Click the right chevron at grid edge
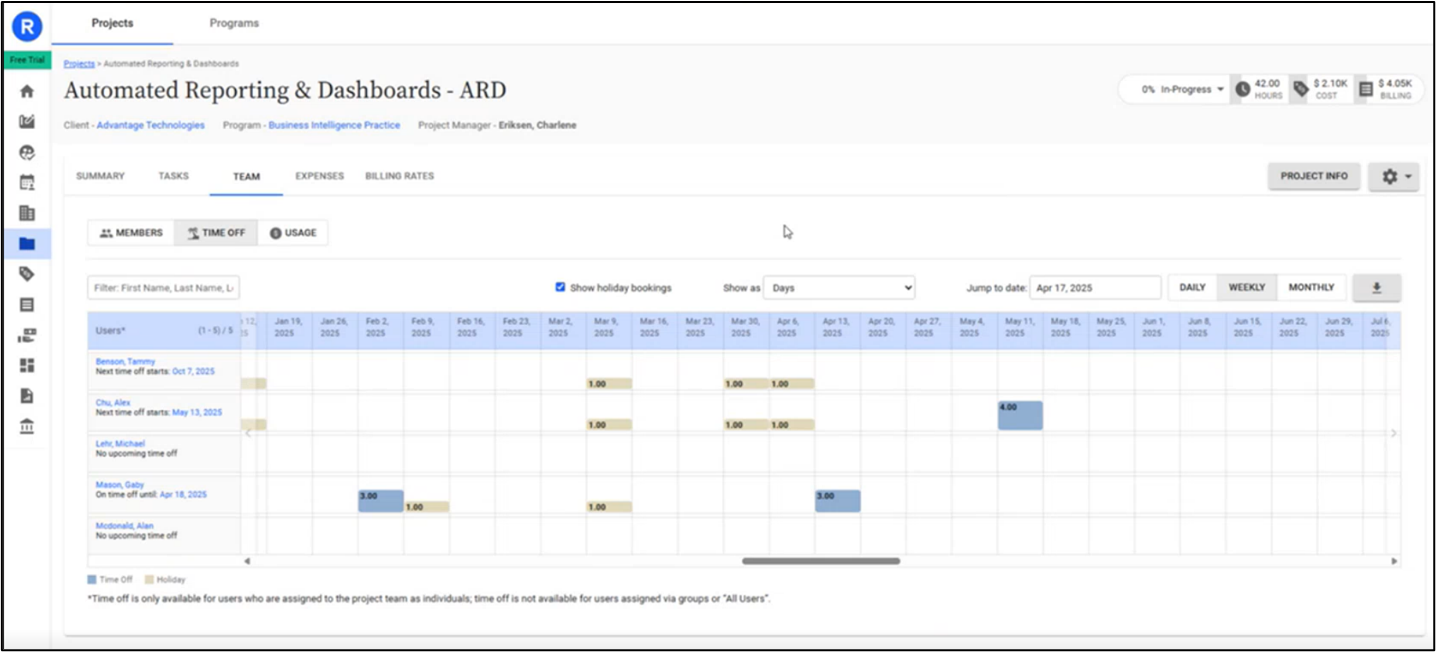 click(x=1393, y=433)
